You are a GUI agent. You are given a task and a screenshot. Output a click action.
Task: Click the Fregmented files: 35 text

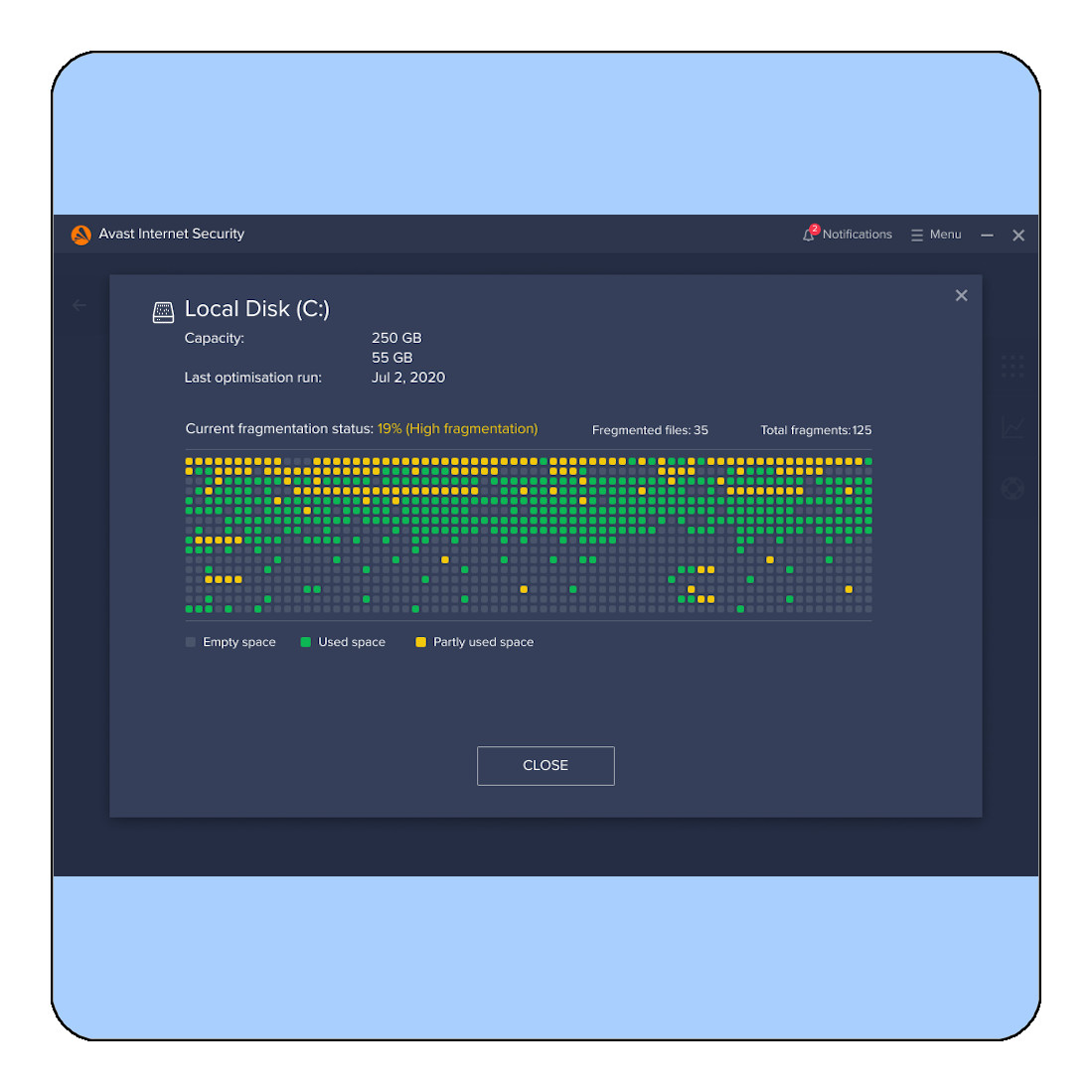click(650, 430)
